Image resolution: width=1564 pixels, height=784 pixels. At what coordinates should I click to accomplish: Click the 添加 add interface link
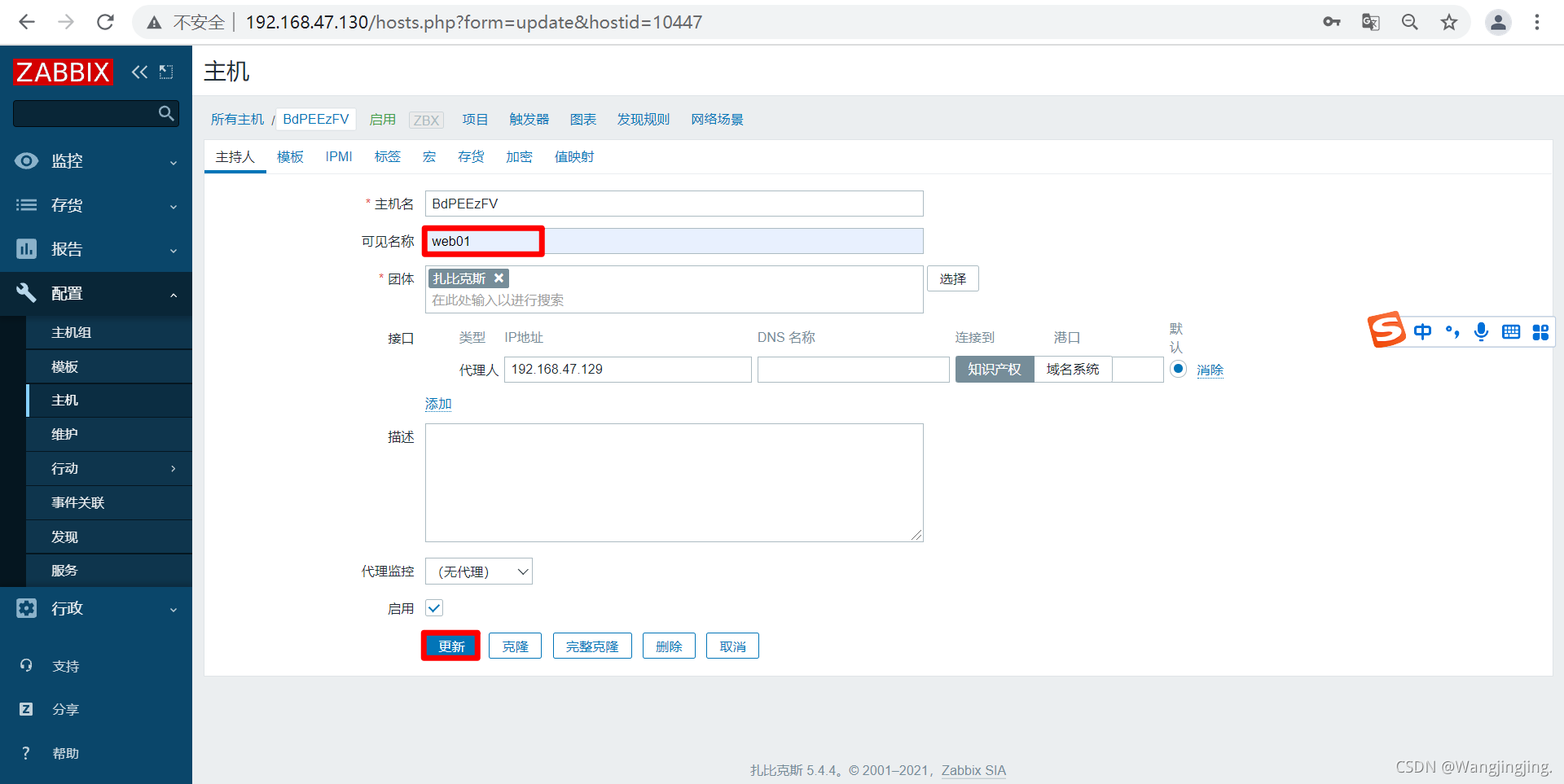[438, 404]
